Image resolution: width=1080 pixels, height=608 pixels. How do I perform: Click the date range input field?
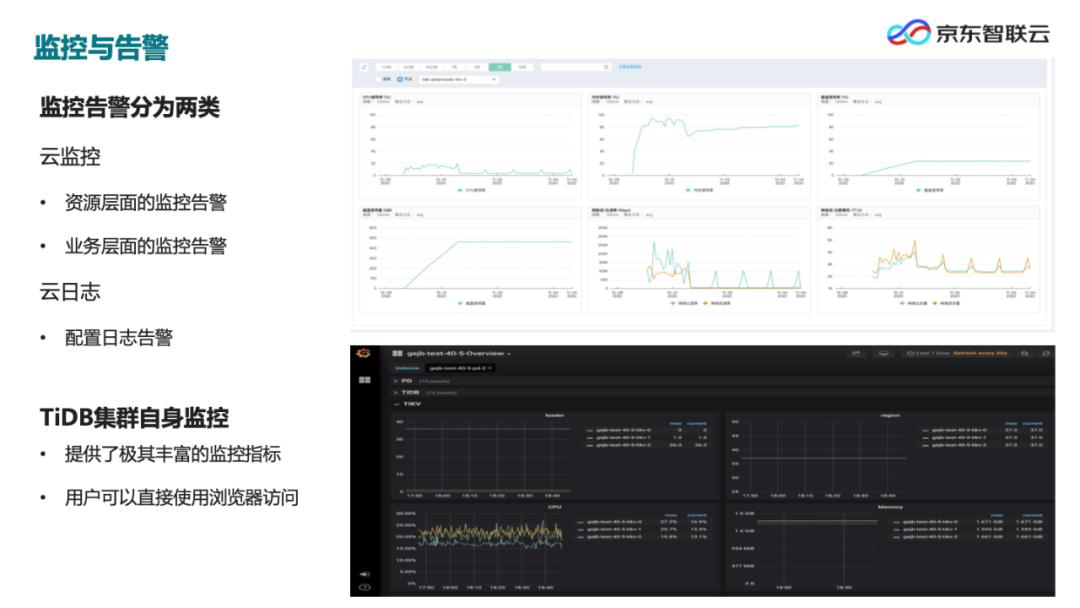click(576, 67)
